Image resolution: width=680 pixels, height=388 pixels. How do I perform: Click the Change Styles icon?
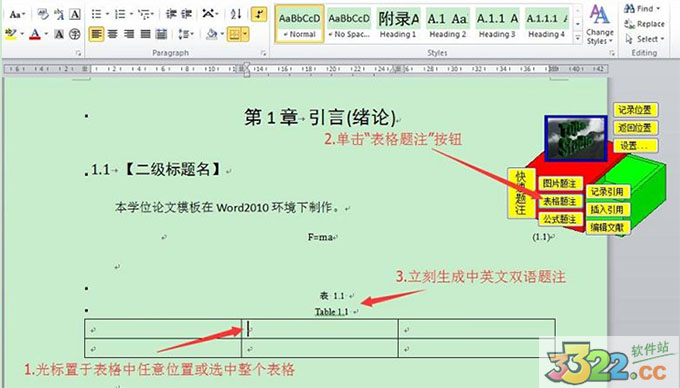point(600,25)
